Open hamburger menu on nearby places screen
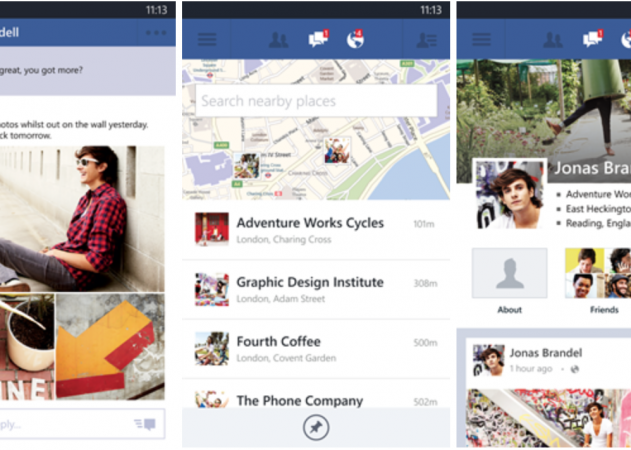Viewport: 631px width, 450px height. click(x=207, y=39)
